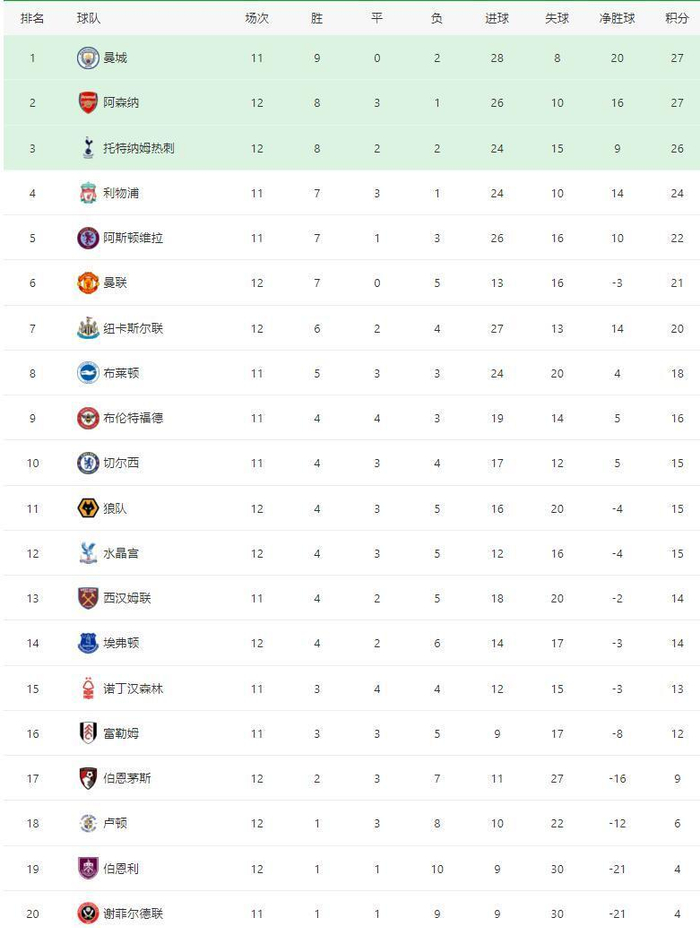Image resolution: width=700 pixels, height=928 pixels.
Task: Click the Chelsea club crest icon
Action: tap(88, 463)
